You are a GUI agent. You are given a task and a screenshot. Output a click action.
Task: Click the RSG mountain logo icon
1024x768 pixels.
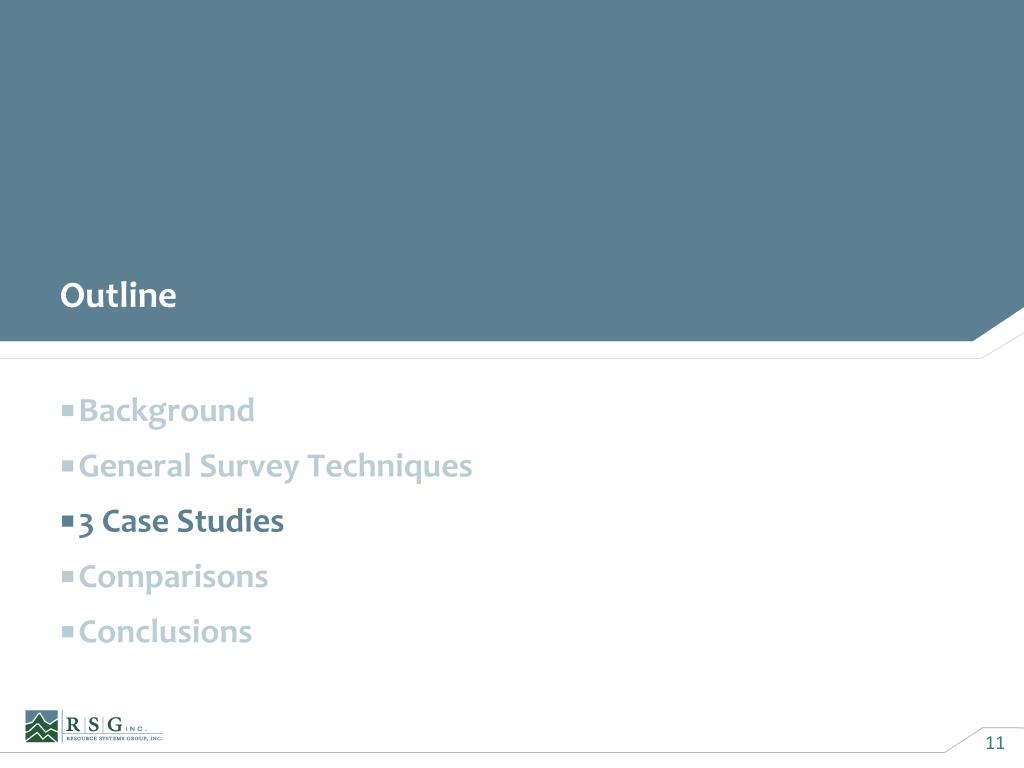(42, 726)
